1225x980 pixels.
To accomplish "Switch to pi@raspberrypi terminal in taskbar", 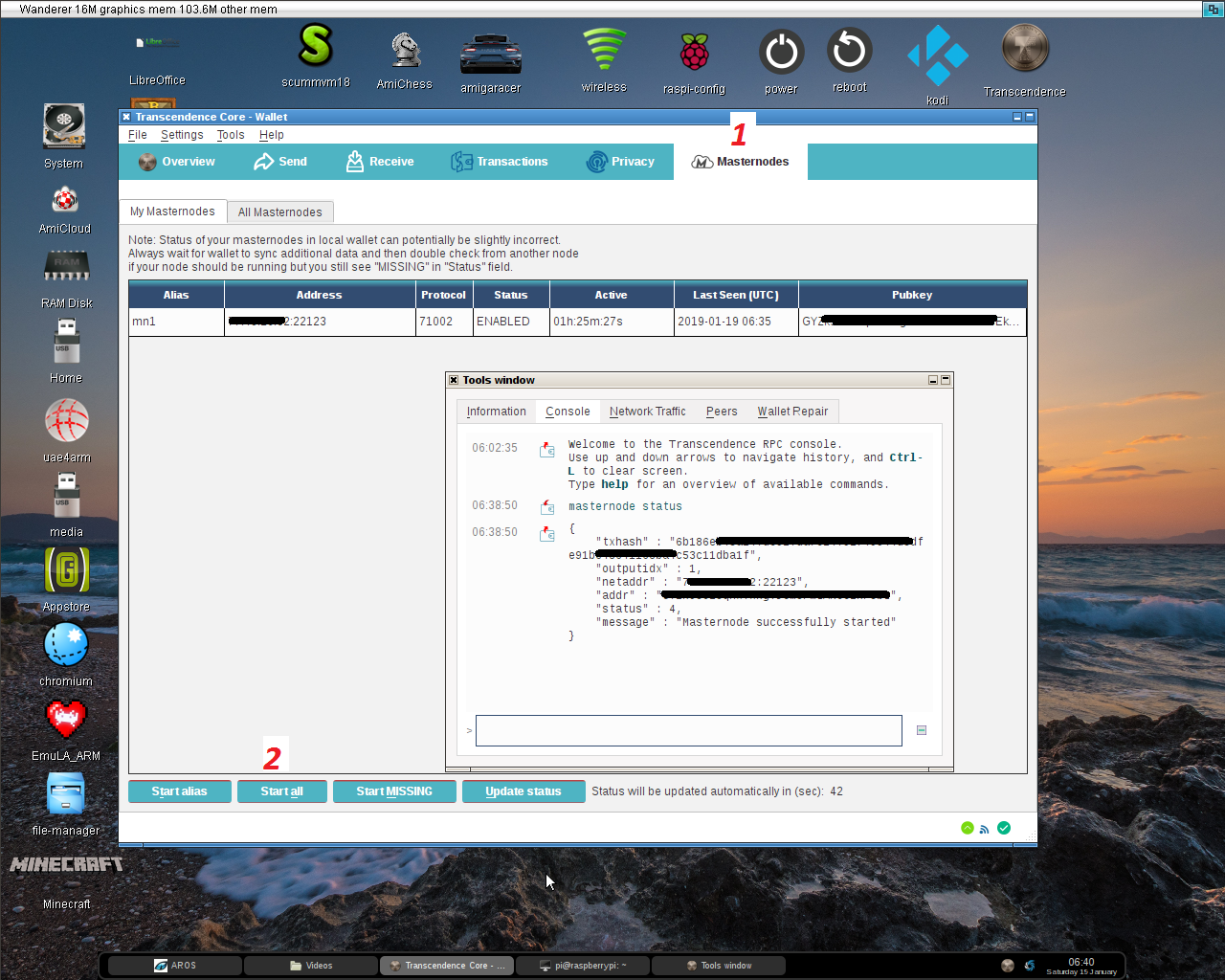I will tap(583, 966).
